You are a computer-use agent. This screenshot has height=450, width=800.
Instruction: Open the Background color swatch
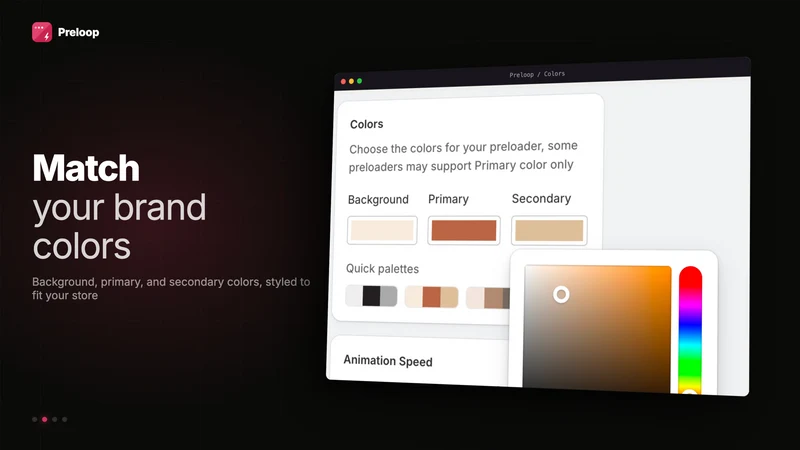(x=382, y=231)
